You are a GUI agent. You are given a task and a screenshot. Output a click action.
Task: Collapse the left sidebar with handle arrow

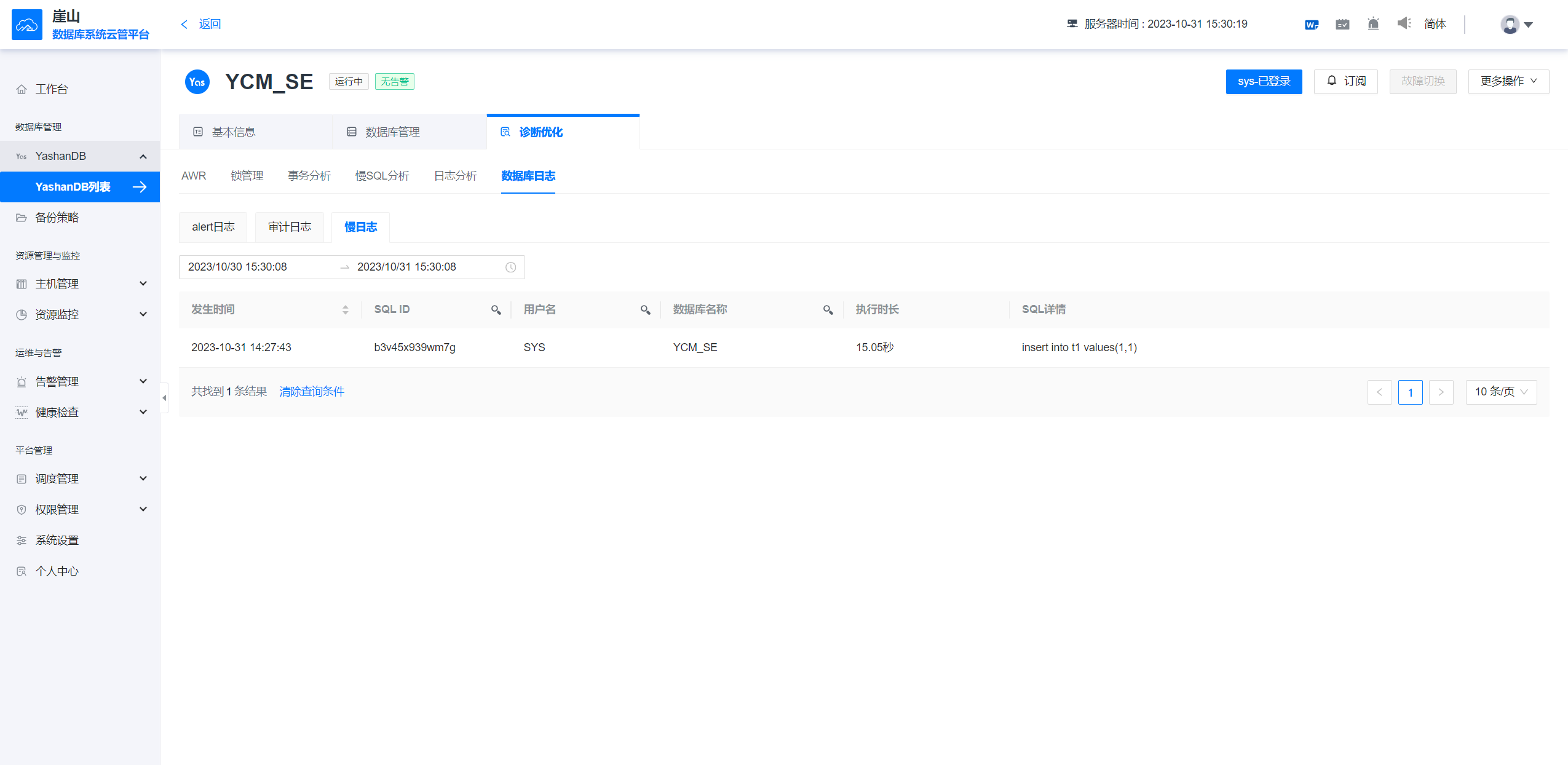coord(164,398)
